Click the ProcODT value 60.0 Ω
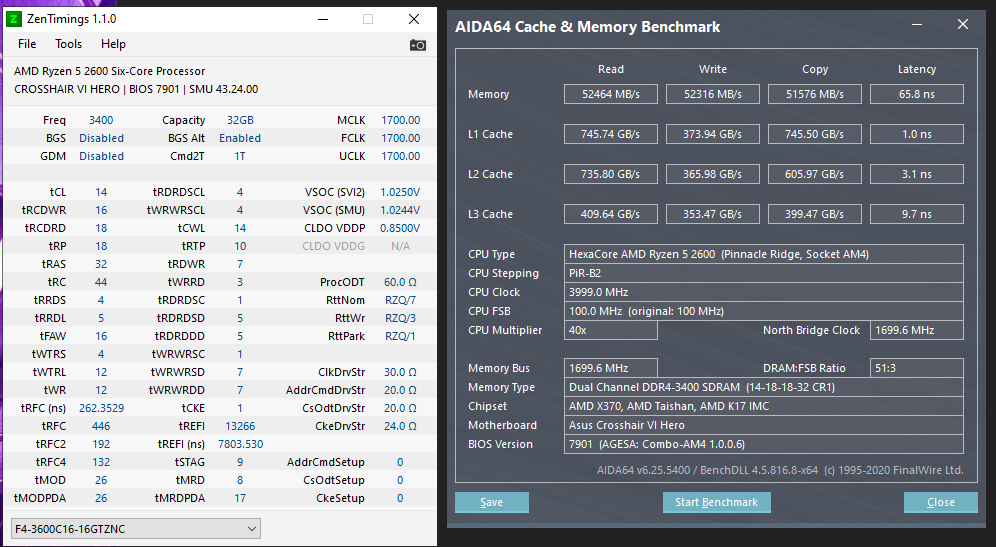The image size is (996, 547). point(400,282)
